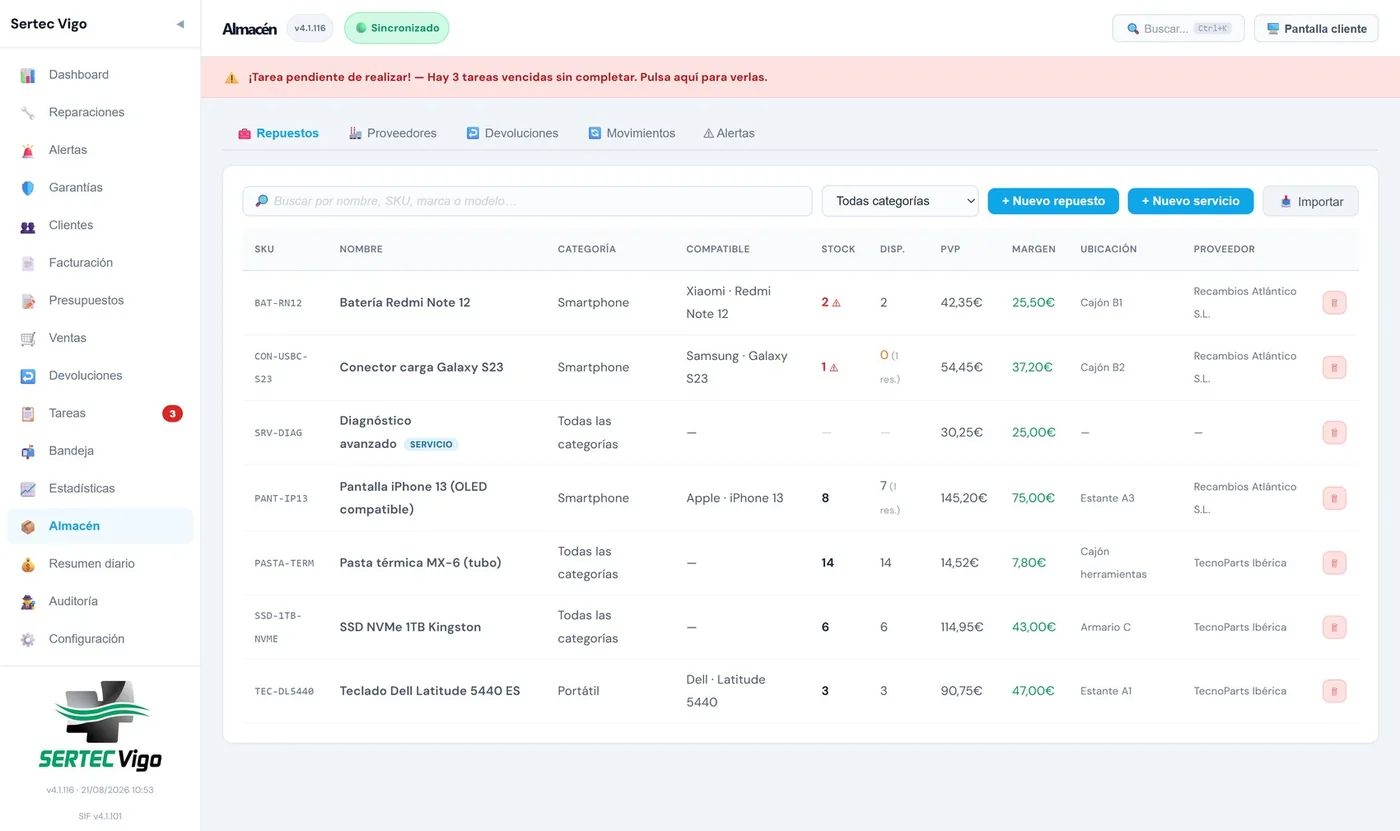The width and height of the screenshot is (1400, 831).
Task: Click the SERTEC Vigo logo
Action: 100,726
